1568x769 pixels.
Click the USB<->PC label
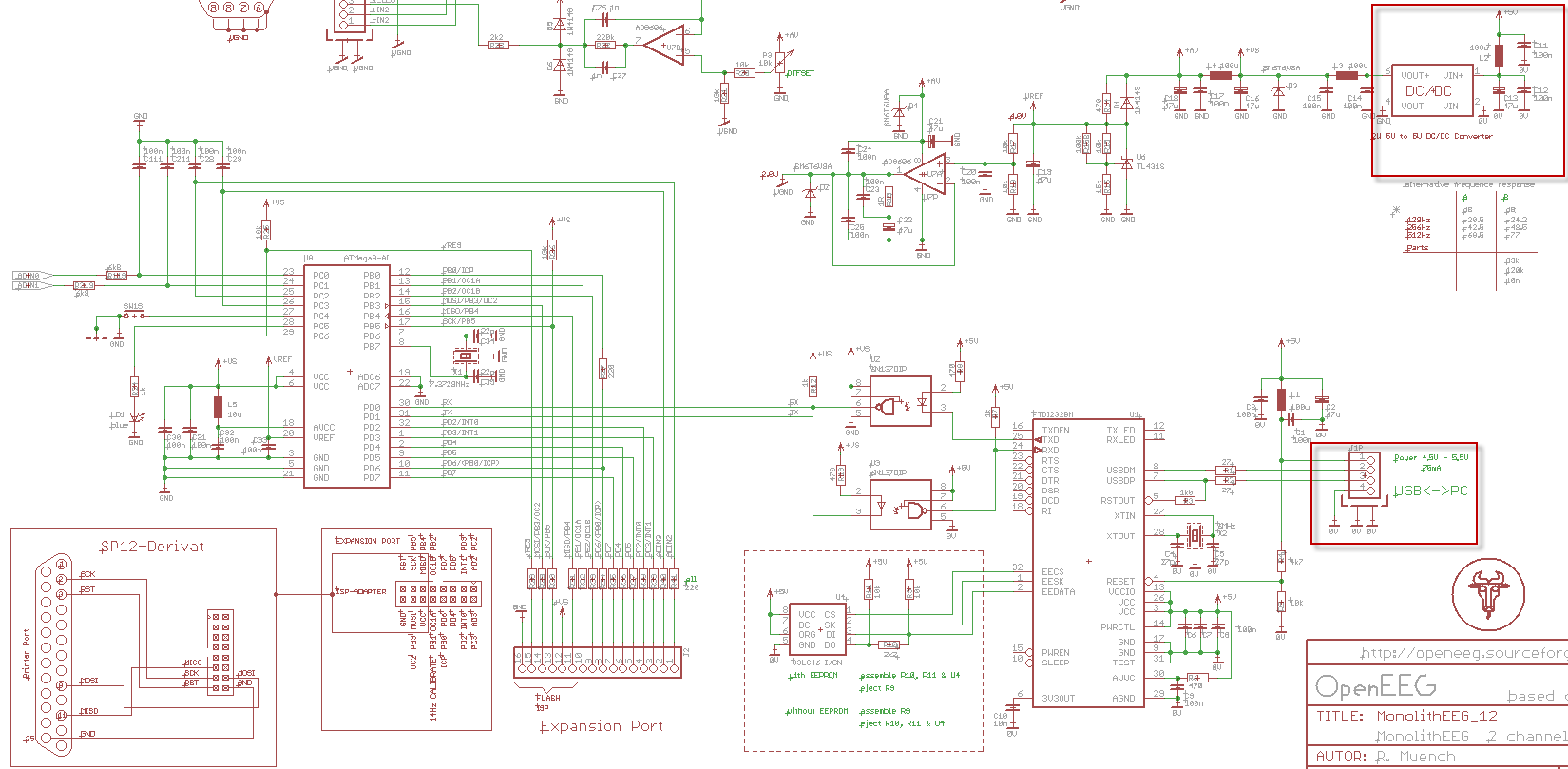1430,491
